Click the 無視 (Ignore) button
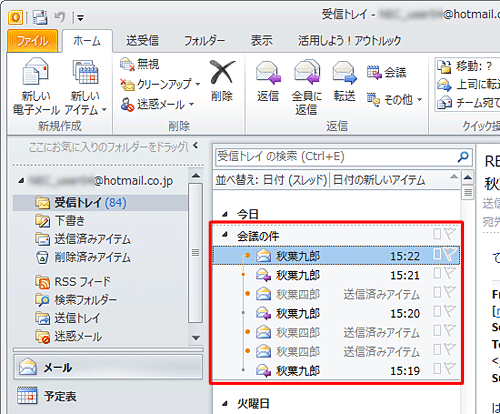Screen dimensions: 500x414 pos(140,64)
